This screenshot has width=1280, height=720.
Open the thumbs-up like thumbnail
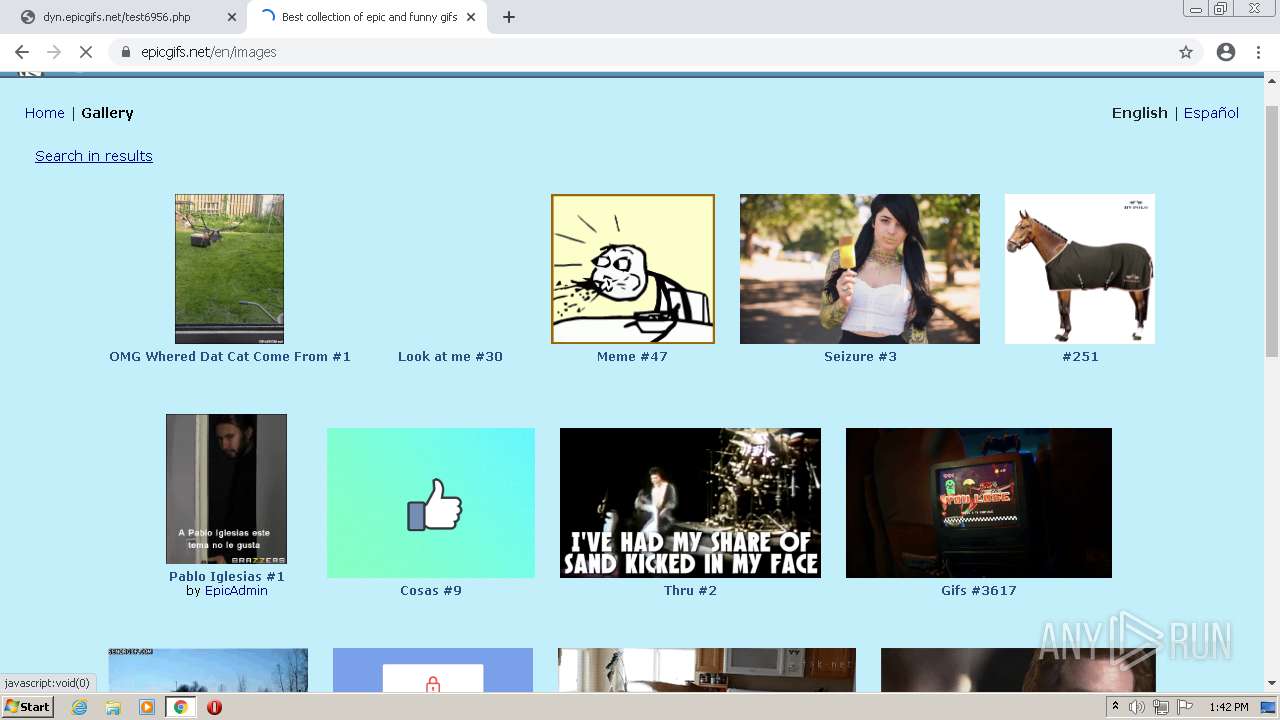(431, 503)
